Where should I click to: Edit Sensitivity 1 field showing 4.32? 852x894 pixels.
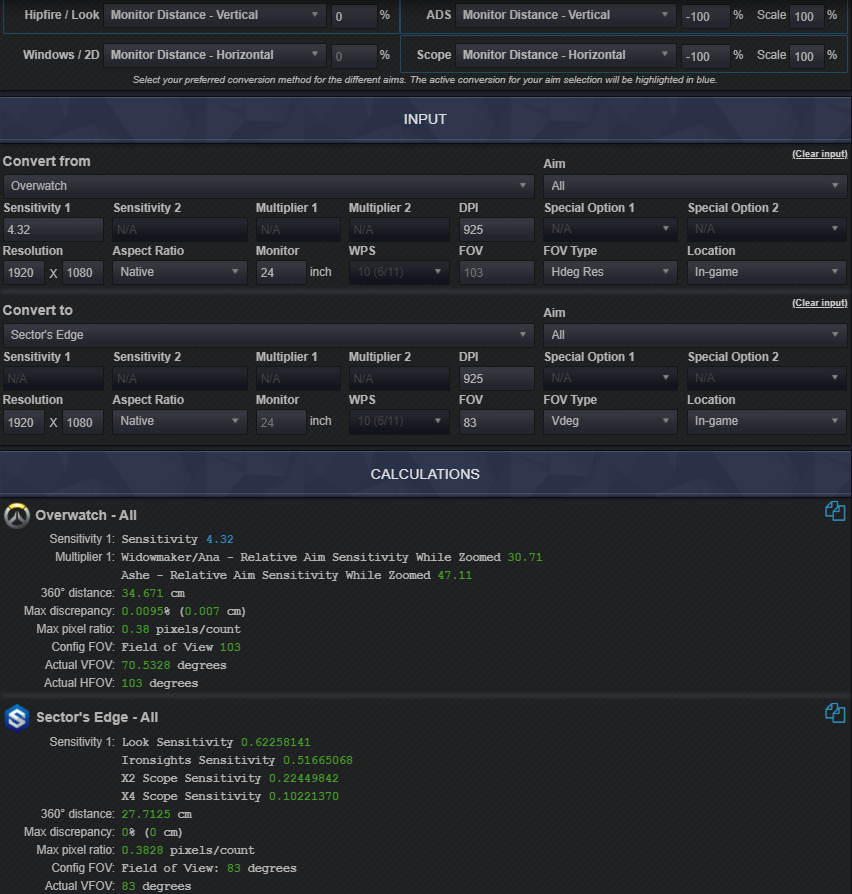tap(53, 229)
